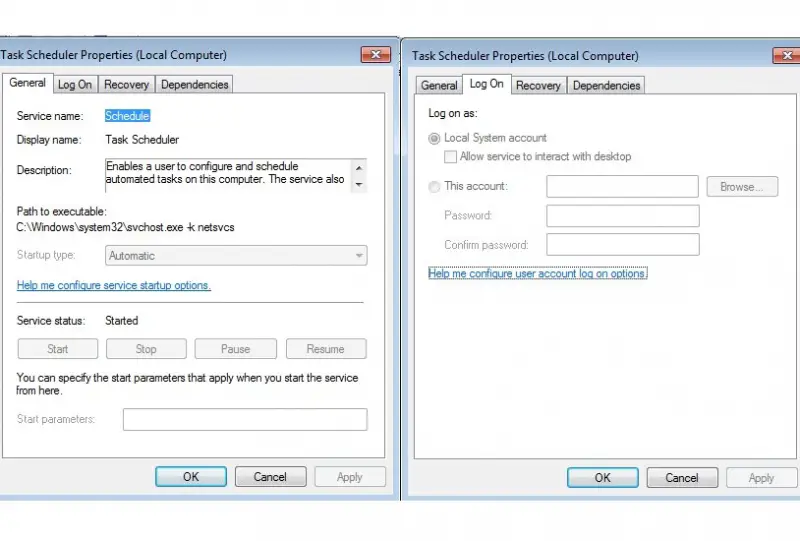Click the Start service button
Viewport: 800px width, 541px height.
coord(58,349)
